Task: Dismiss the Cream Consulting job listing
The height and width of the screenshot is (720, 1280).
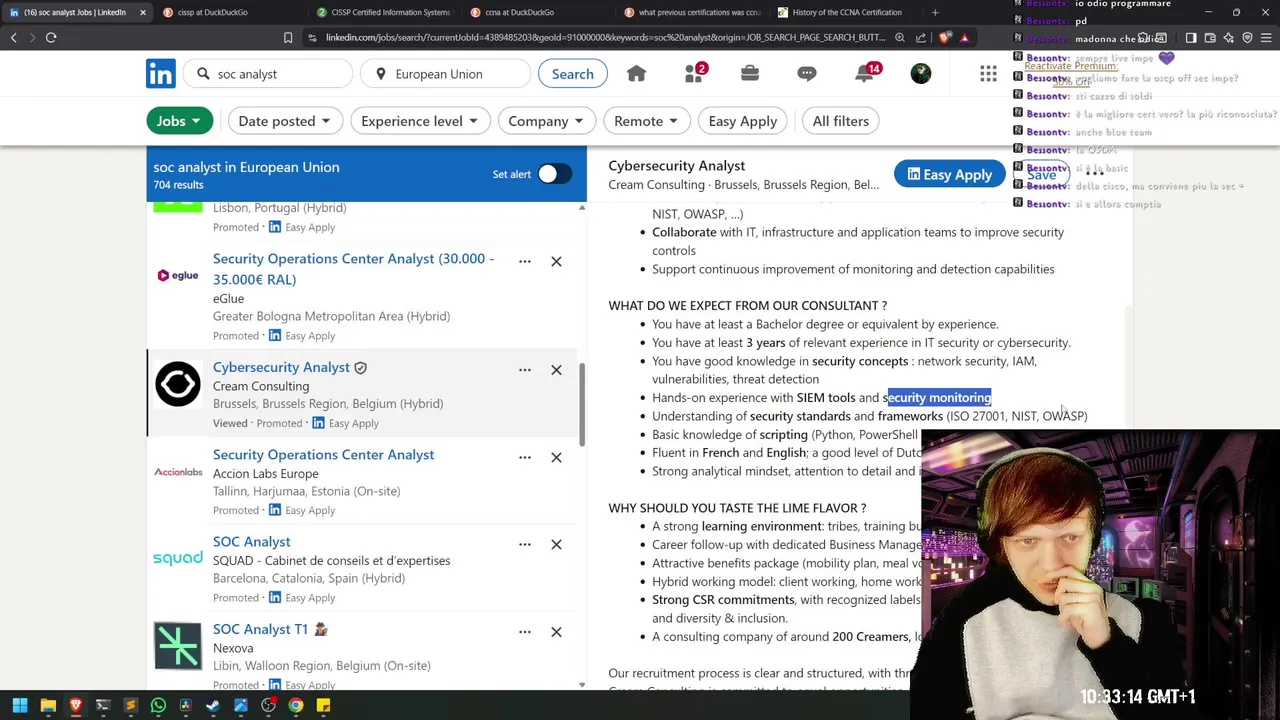Action: [x=556, y=370]
